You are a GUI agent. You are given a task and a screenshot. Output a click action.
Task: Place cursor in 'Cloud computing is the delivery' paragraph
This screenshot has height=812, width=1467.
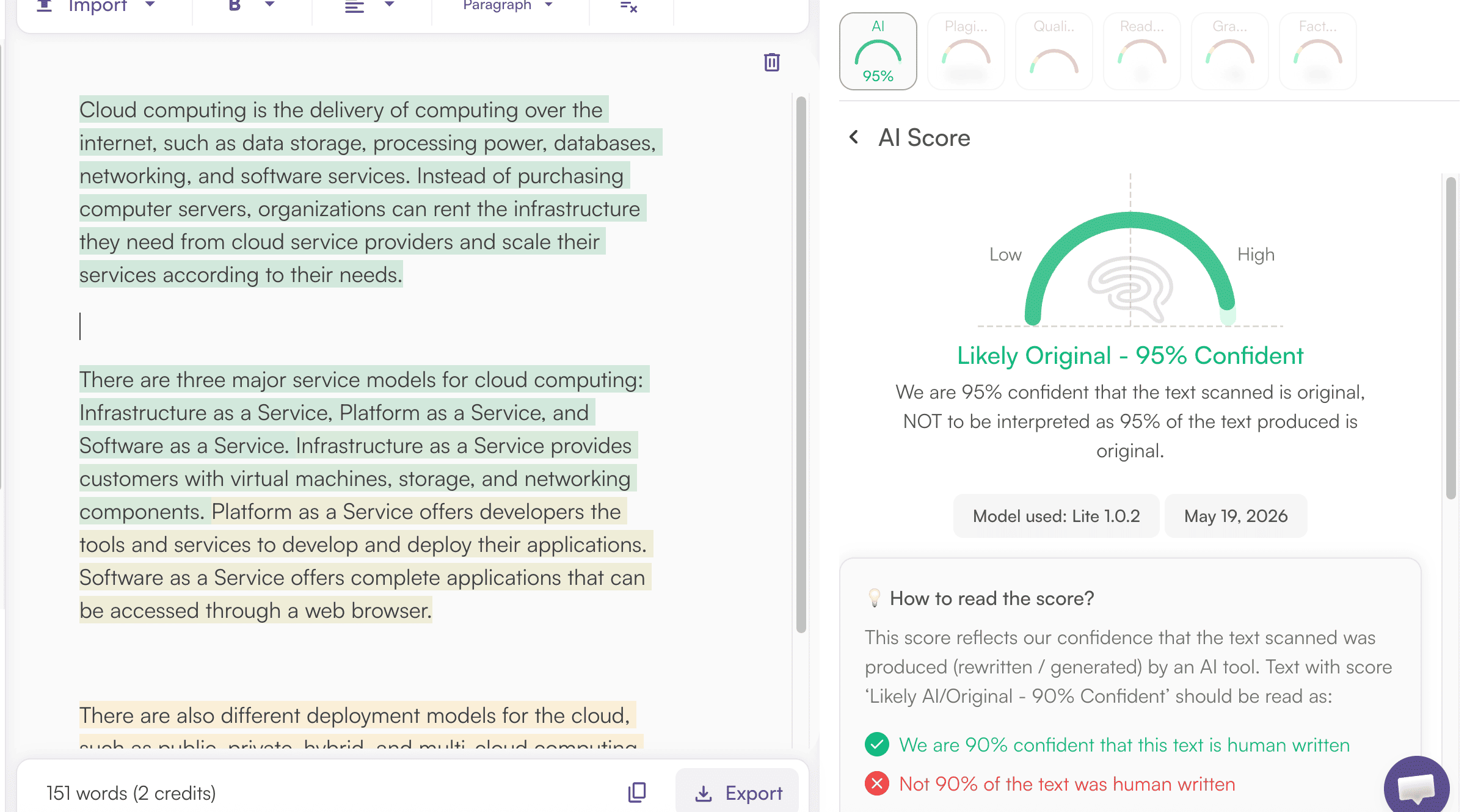click(x=371, y=192)
